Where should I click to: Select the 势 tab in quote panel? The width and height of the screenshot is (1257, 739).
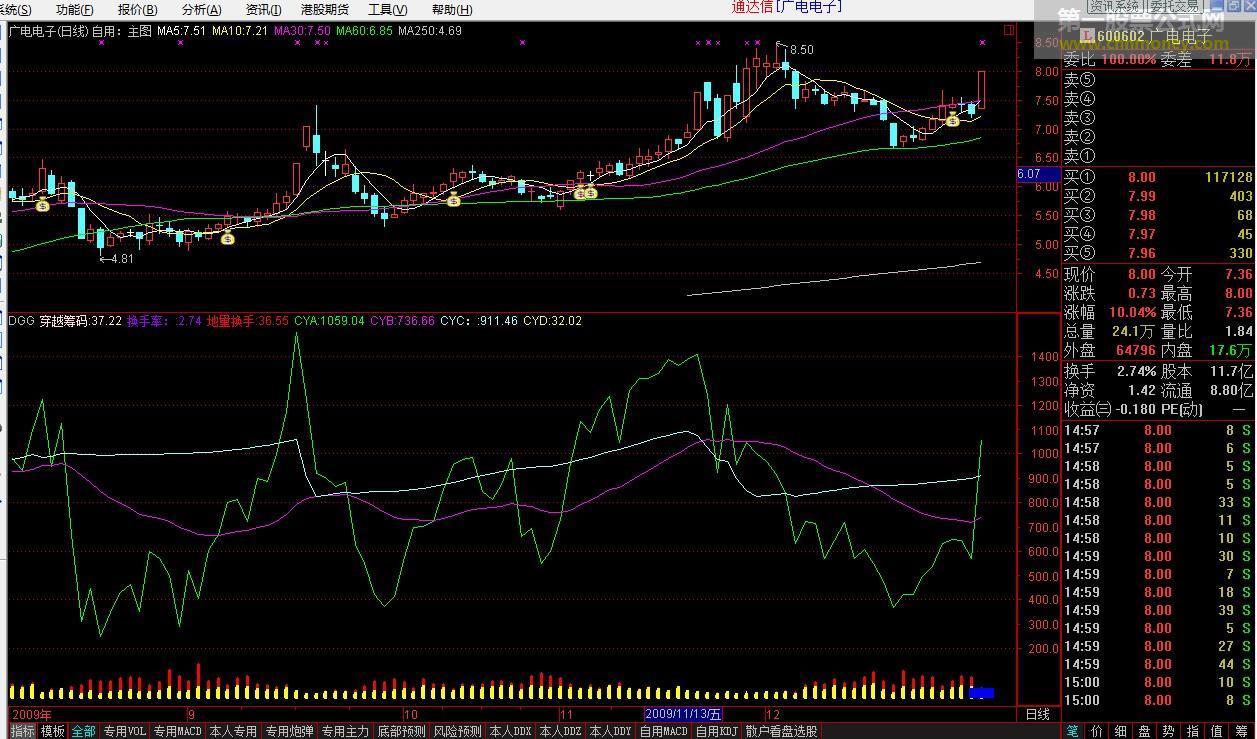(x=1169, y=731)
